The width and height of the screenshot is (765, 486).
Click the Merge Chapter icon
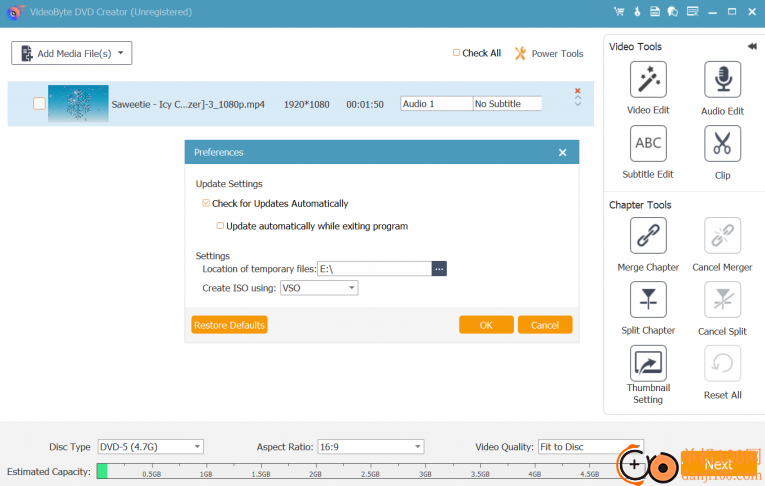tap(648, 236)
